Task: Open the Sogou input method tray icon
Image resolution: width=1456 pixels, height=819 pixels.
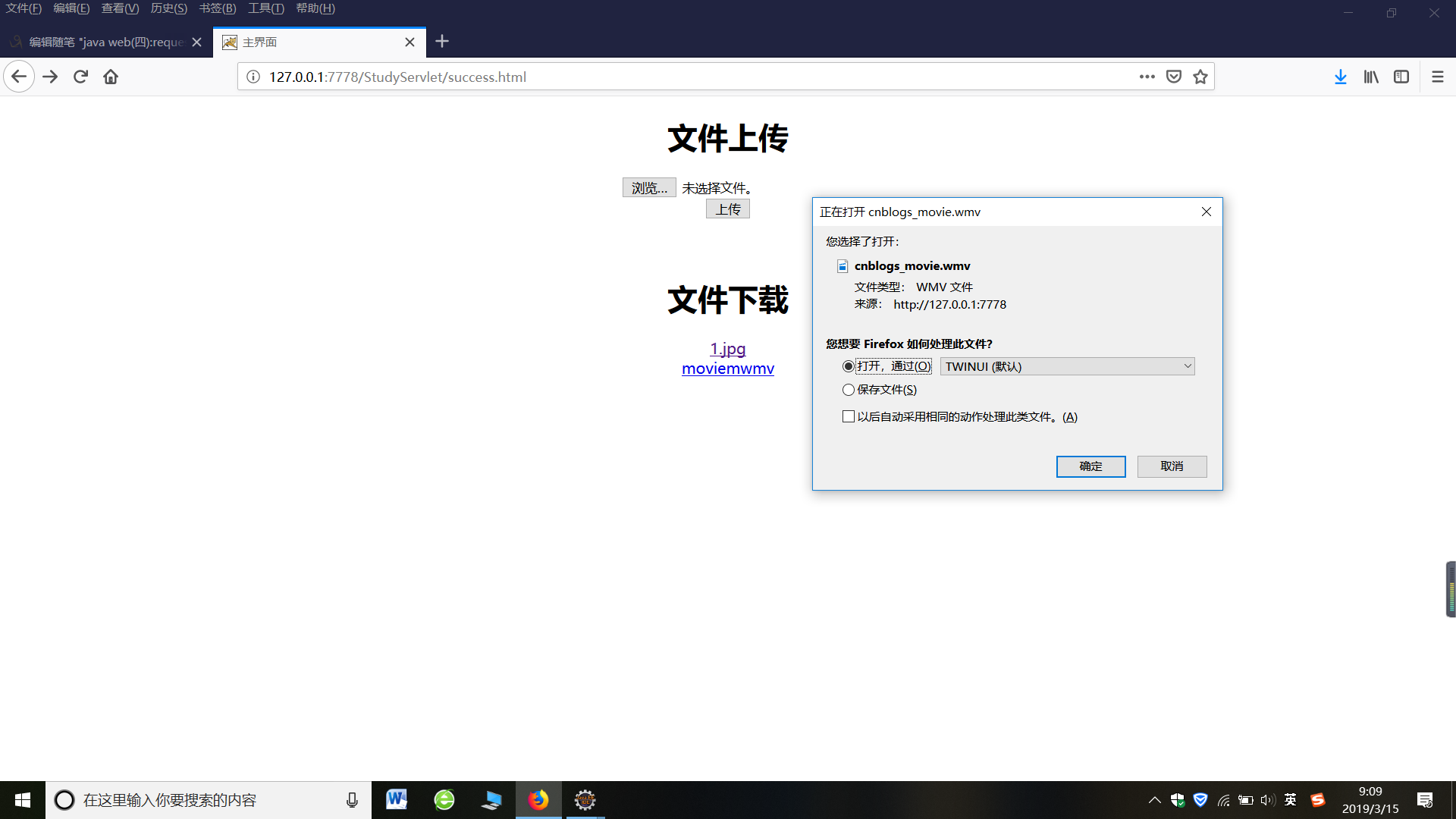Action: 1318,800
